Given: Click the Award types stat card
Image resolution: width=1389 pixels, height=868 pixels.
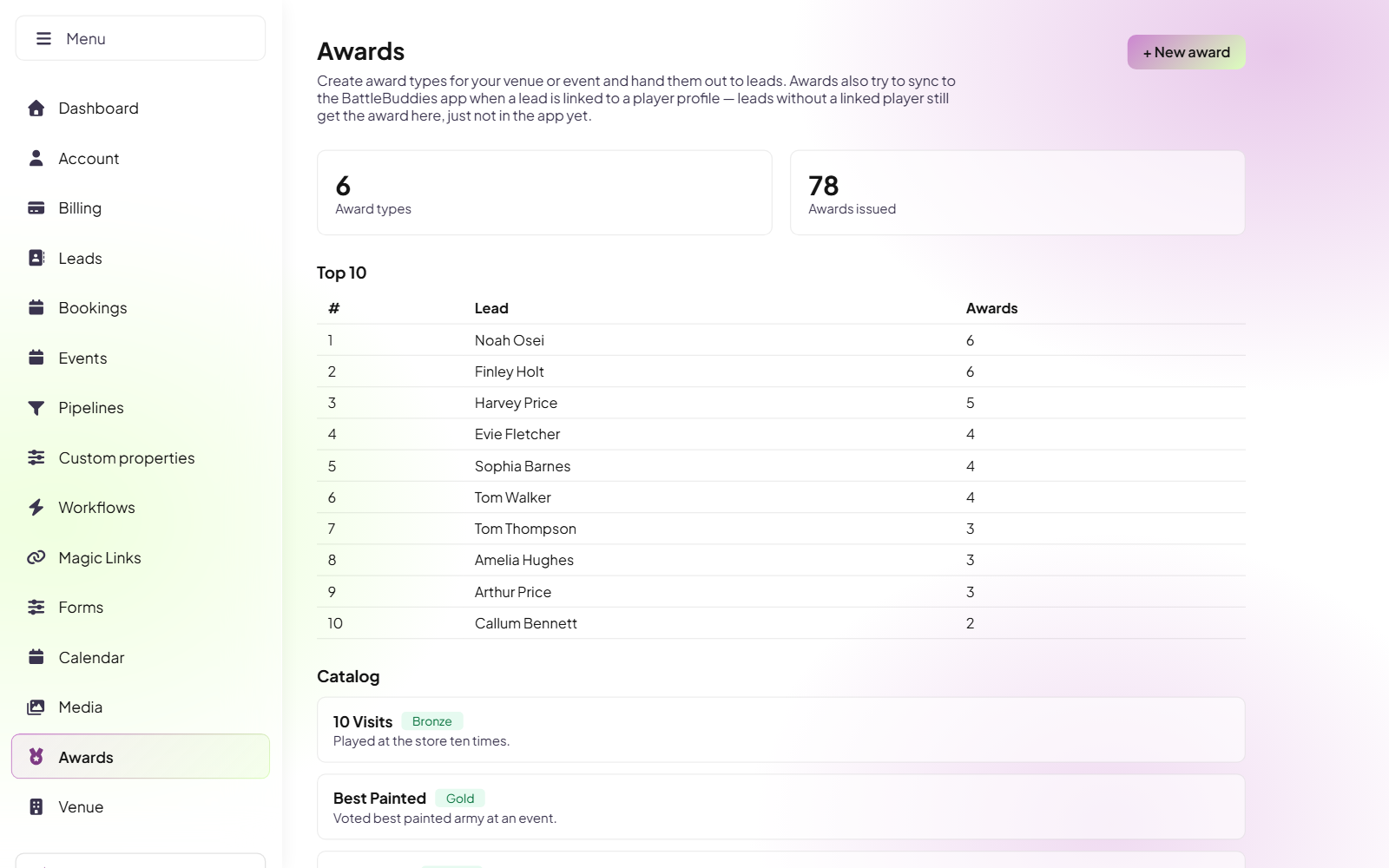Looking at the screenshot, I should [544, 193].
